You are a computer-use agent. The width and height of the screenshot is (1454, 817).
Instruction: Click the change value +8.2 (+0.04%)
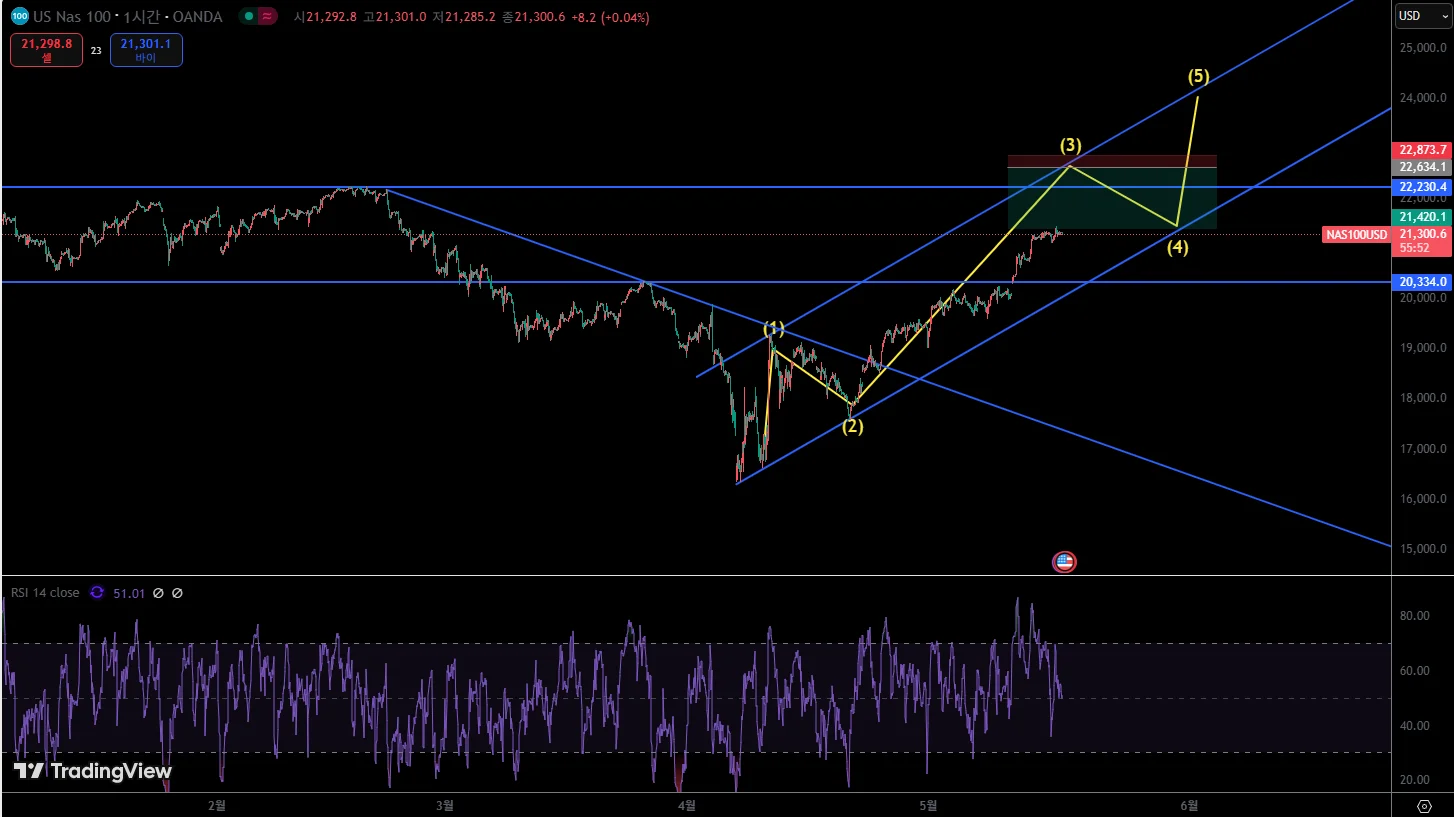(611, 17)
